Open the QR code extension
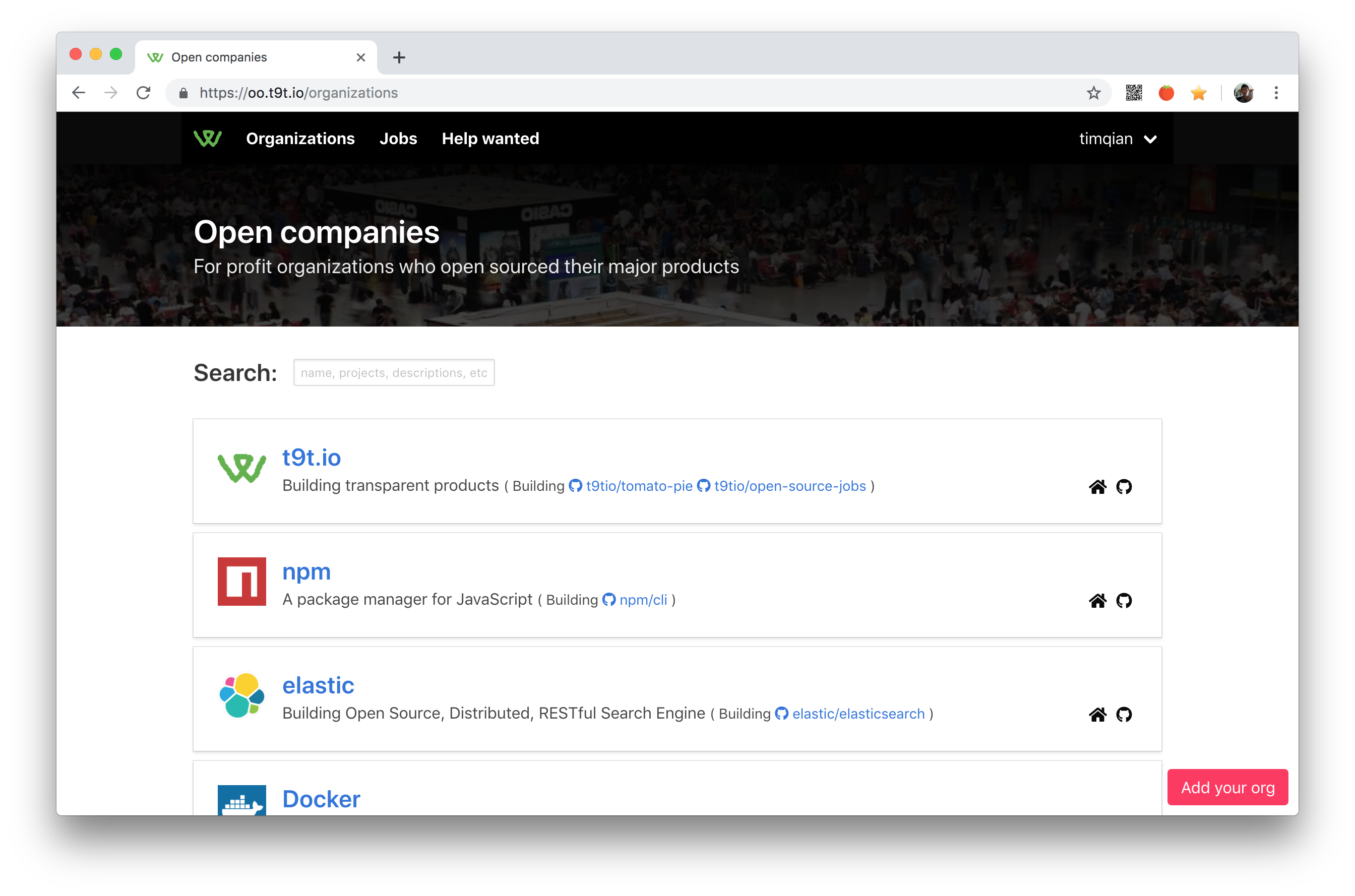 point(1134,93)
